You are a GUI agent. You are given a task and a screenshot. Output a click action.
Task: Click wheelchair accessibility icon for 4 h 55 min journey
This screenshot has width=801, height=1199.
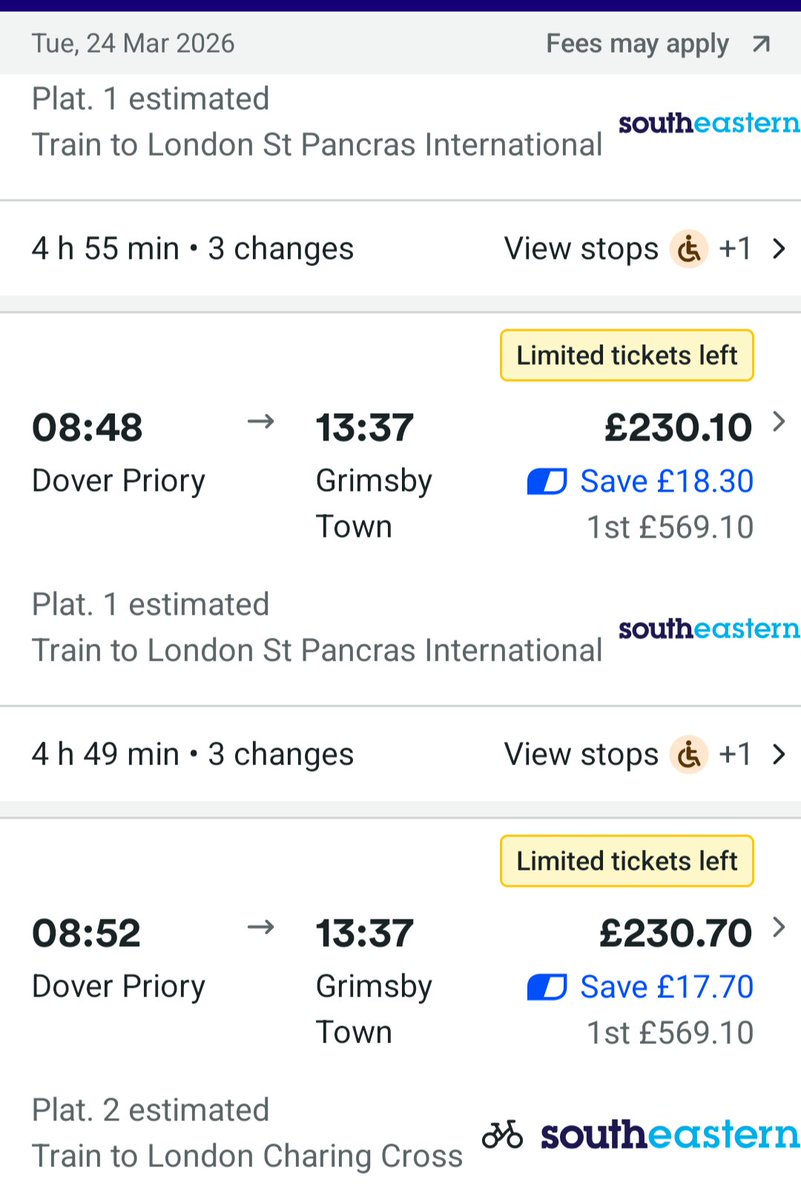pyautogui.click(x=689, y=248)
